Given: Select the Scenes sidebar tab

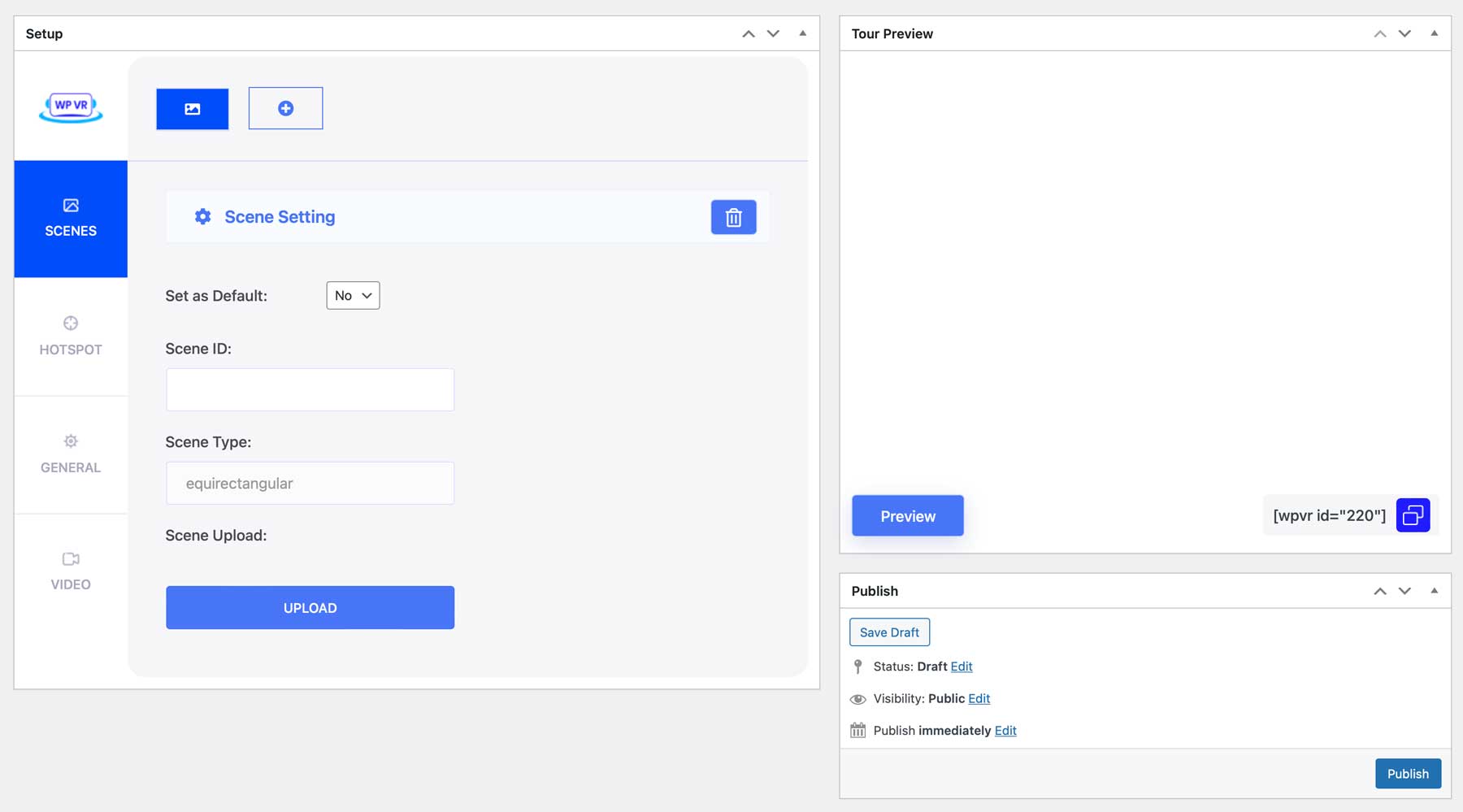Looking at the screenshot, I should tap(71, 219).
